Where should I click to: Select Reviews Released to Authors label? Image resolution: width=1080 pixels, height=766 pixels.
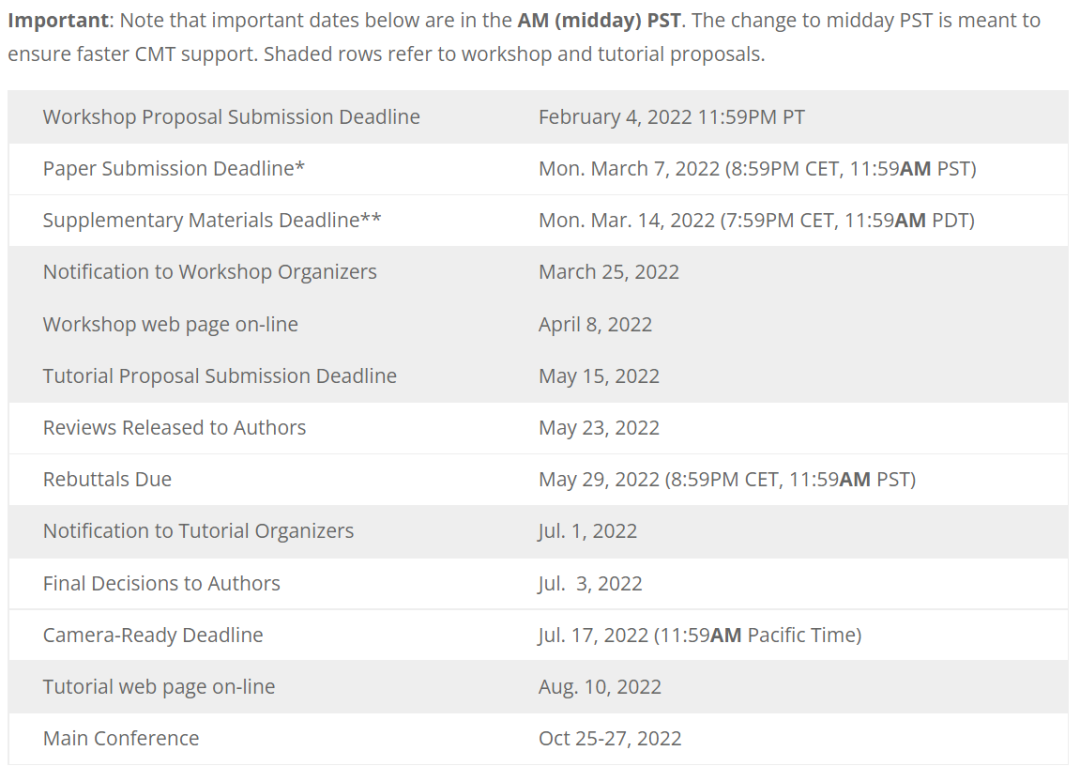(x=174, y=428)
